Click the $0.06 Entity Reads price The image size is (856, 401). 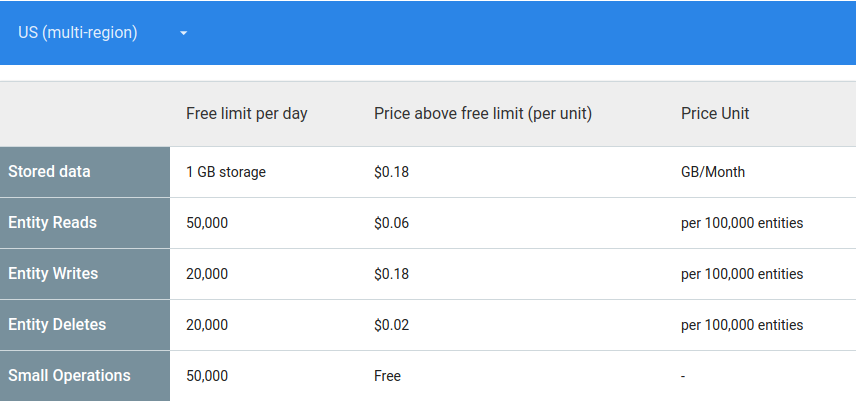click(392, 223)
